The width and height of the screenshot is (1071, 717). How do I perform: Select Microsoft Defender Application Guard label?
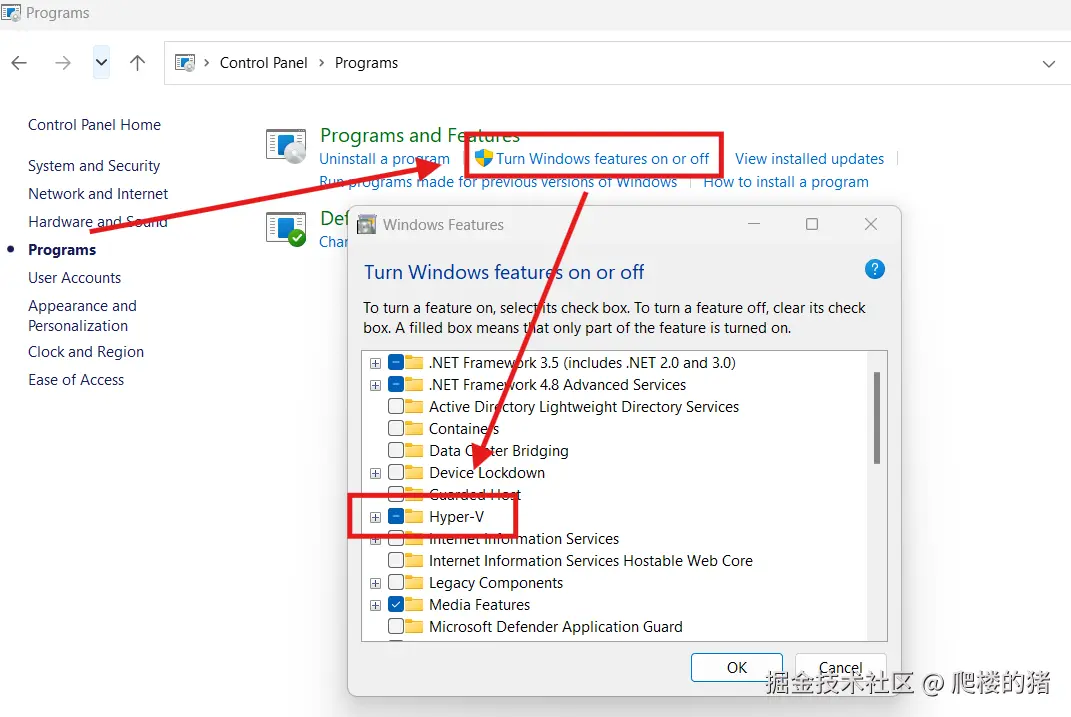(555, 626)
